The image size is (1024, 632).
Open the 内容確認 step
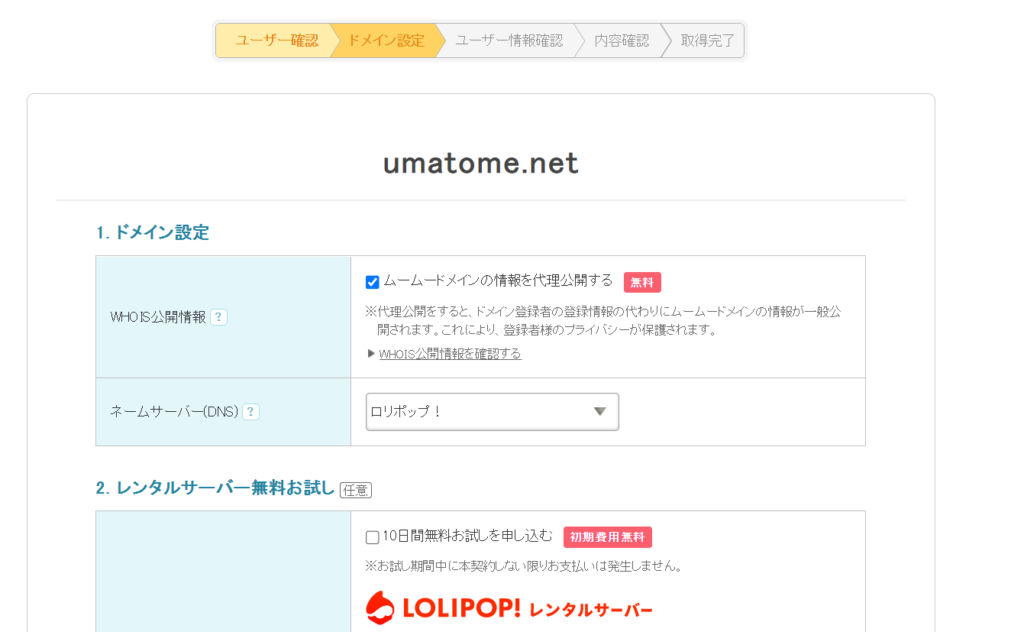(x=621, y=41)
